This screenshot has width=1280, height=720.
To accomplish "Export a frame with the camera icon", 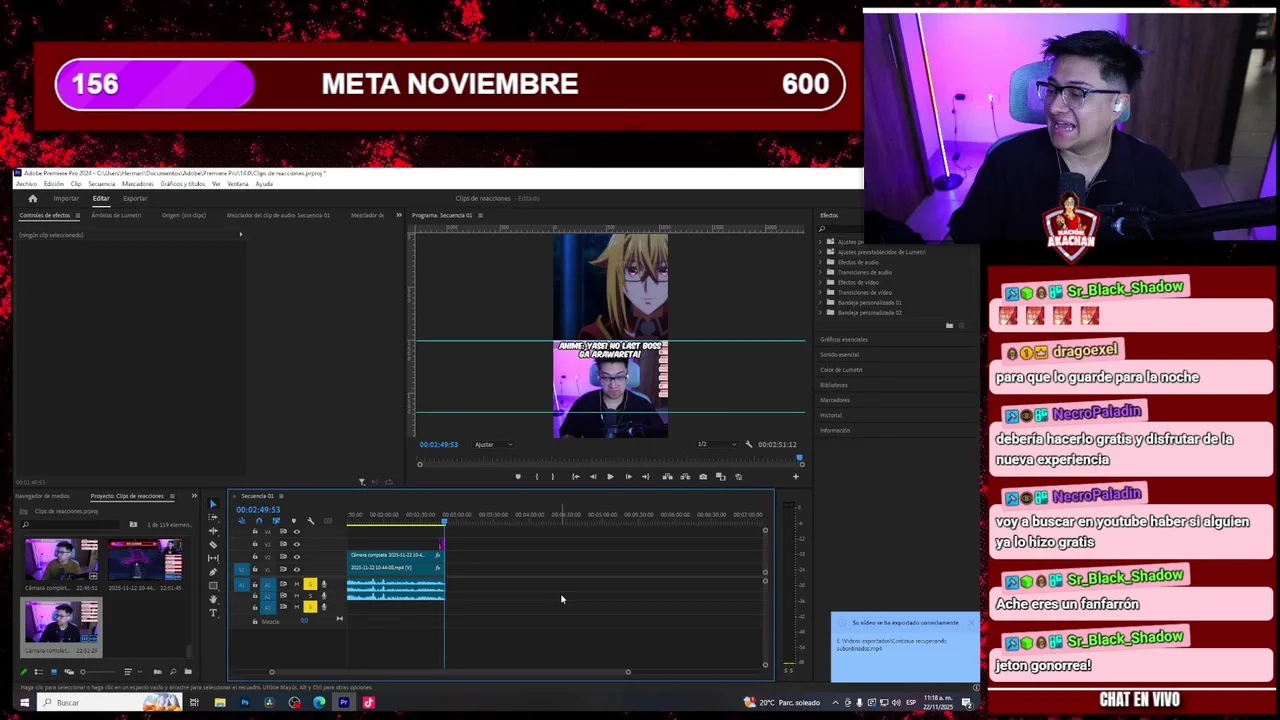I will (703, 477).
